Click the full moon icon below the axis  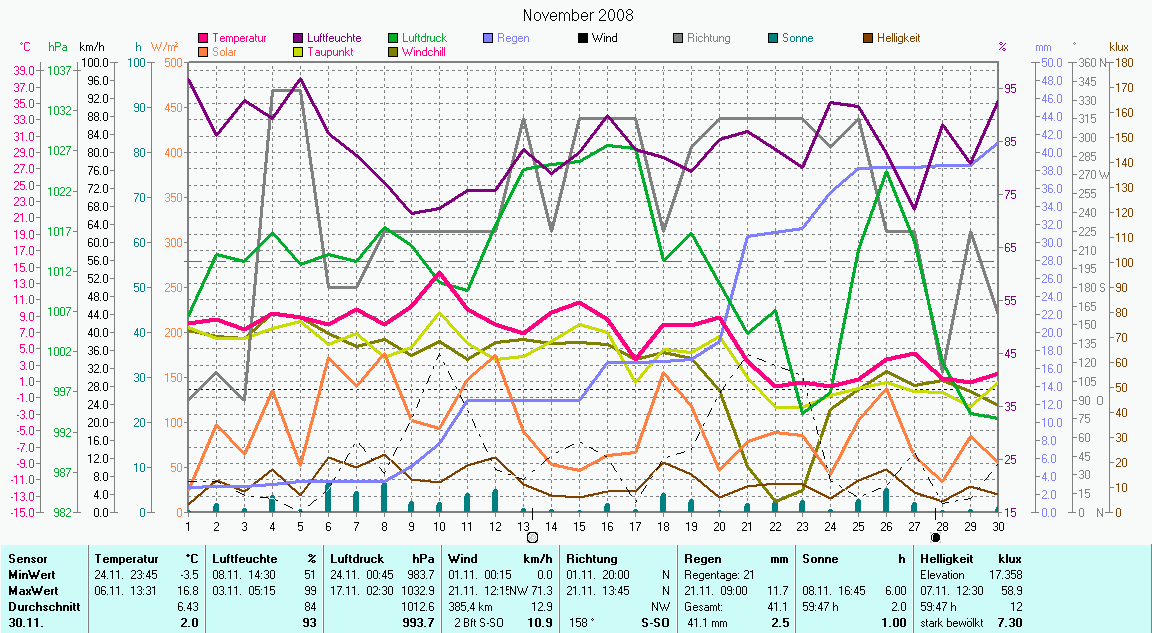532,537
